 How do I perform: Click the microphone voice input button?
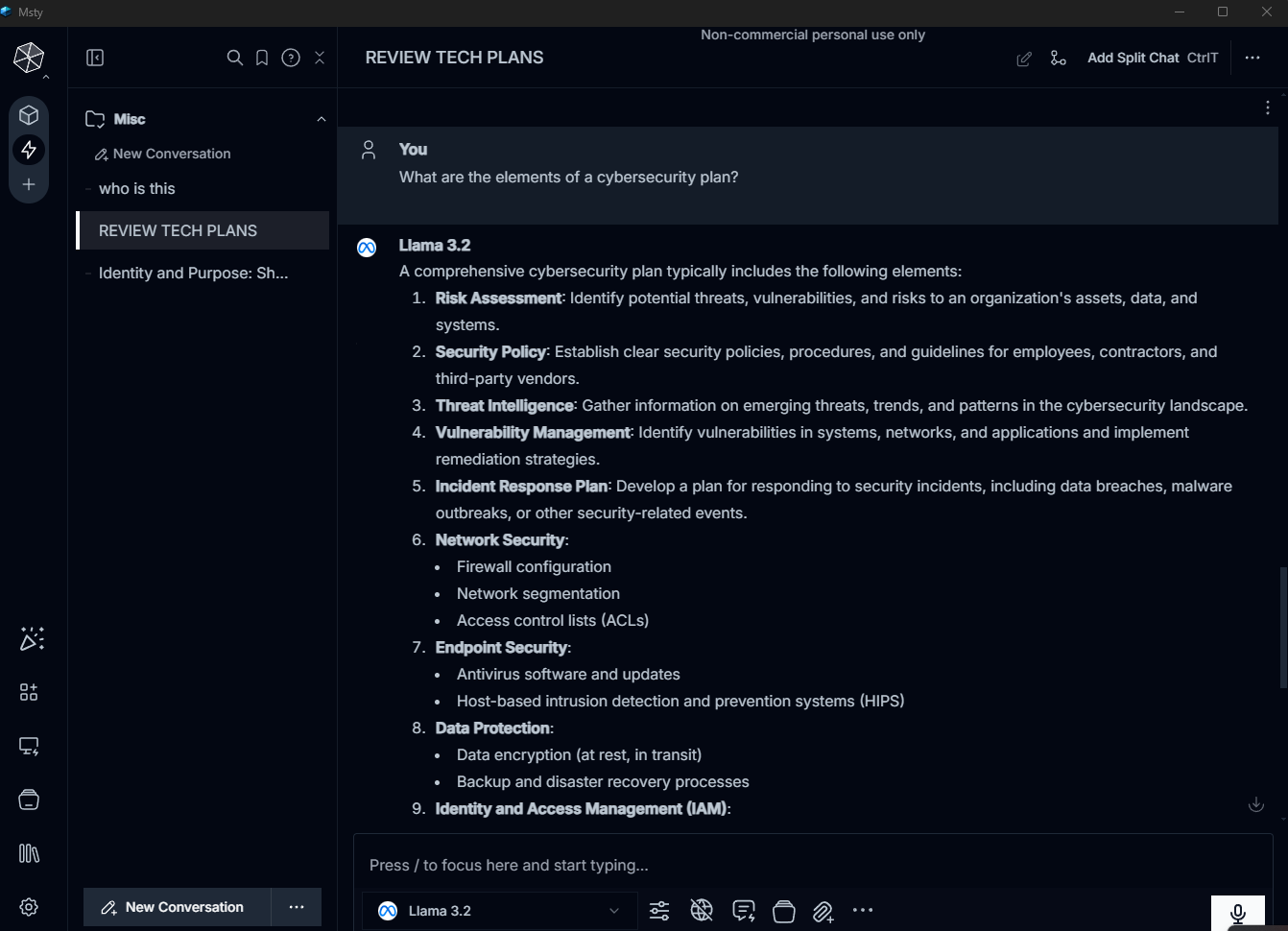click(x=1237, y=912)
